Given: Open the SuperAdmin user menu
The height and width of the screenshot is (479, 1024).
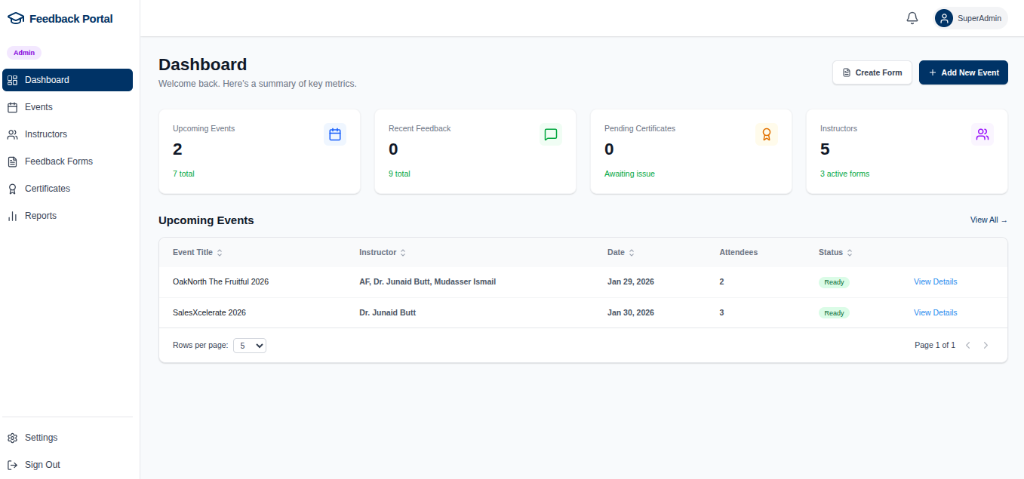Looking at the screenshot, I should [x=970, y=18].
